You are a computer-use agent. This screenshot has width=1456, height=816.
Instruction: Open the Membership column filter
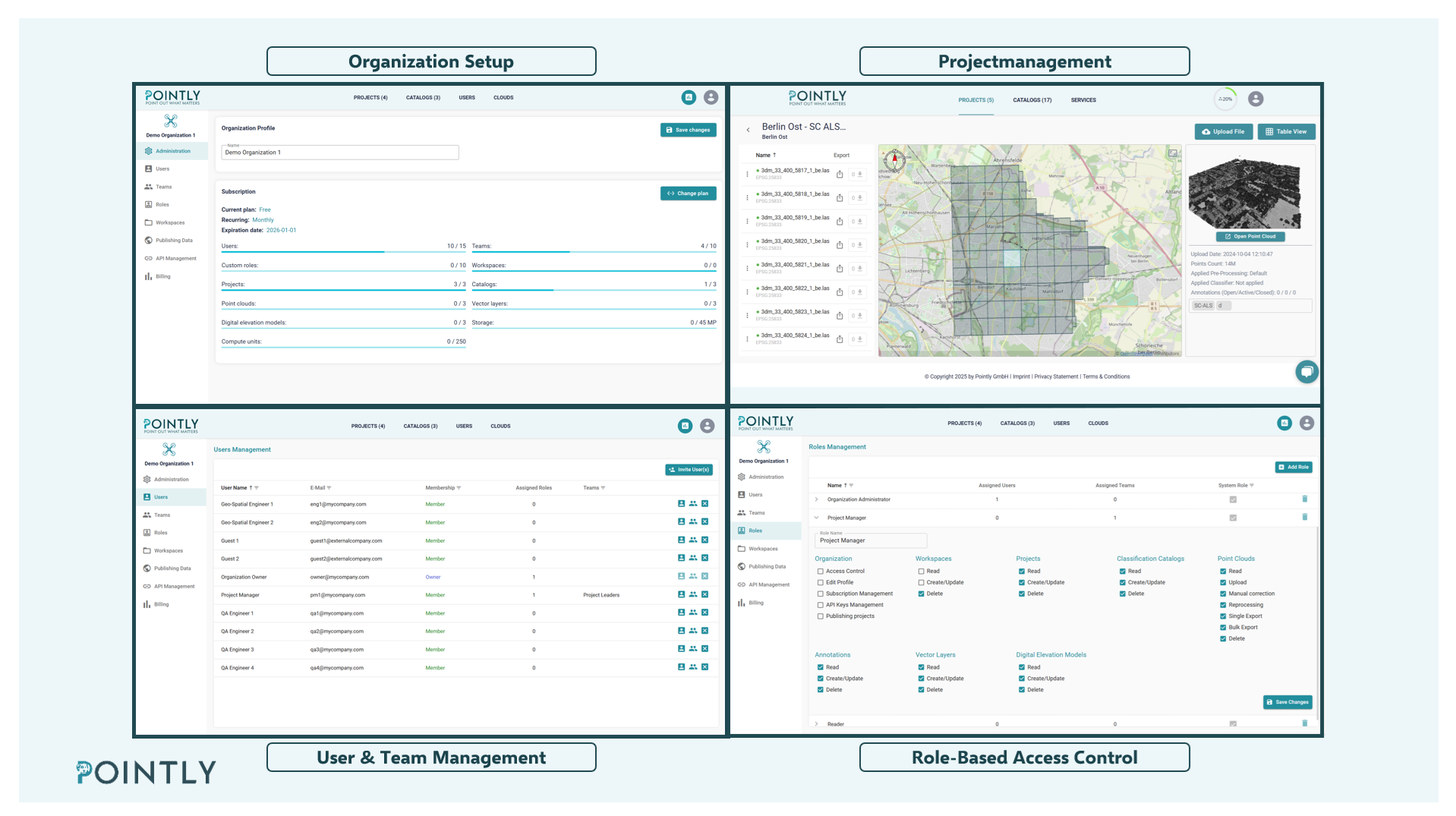[459, 488]
